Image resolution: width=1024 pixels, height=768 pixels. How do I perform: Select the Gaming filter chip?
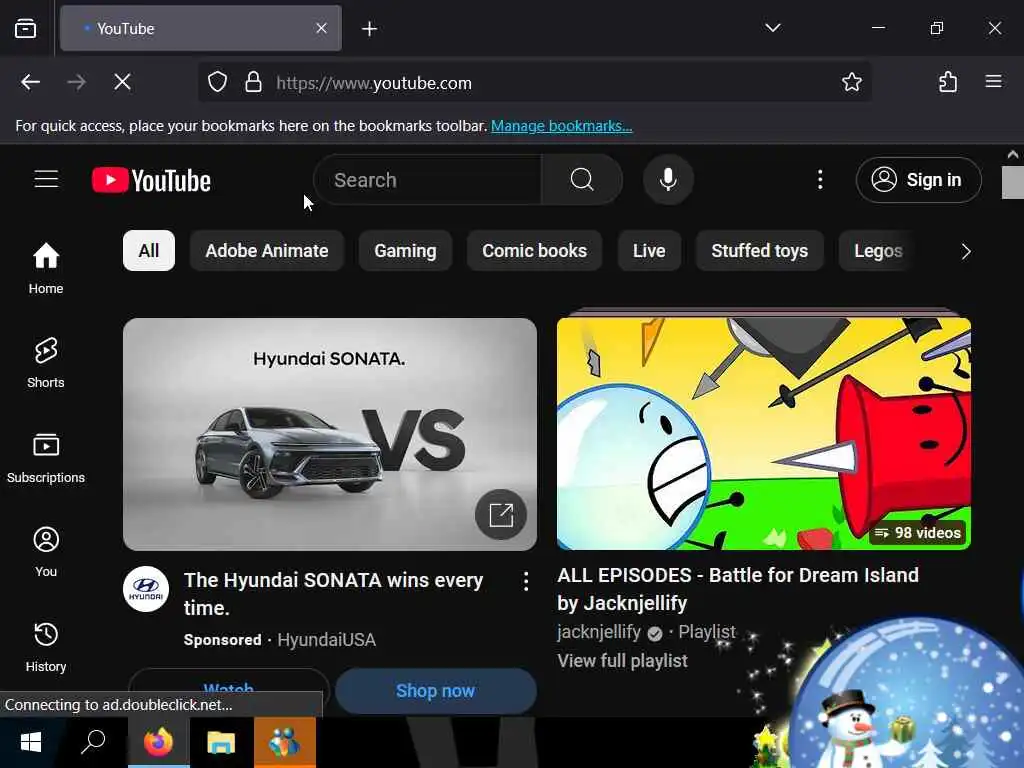(x=405, y=251)
